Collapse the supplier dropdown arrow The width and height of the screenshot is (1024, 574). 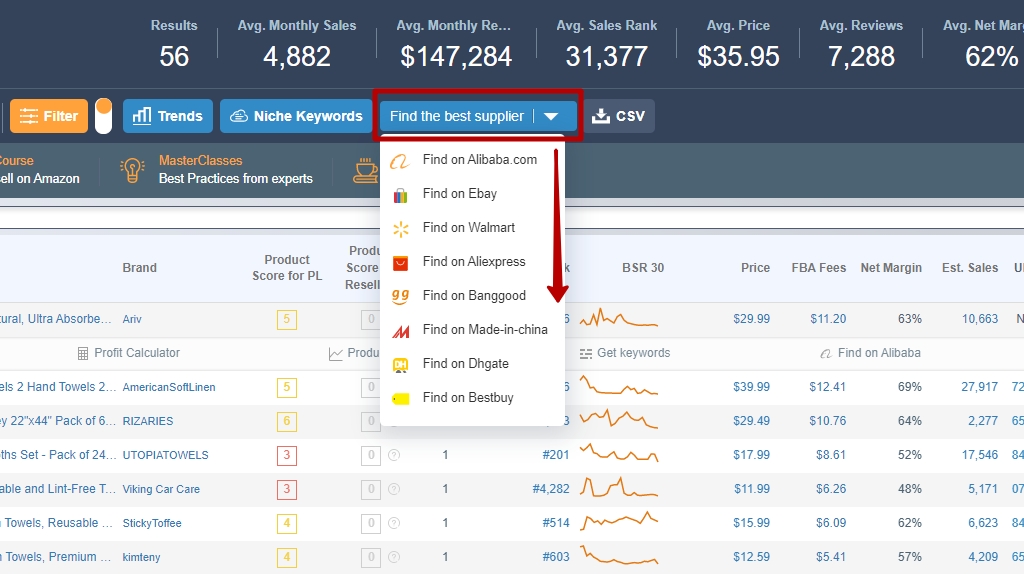(552, 116)
